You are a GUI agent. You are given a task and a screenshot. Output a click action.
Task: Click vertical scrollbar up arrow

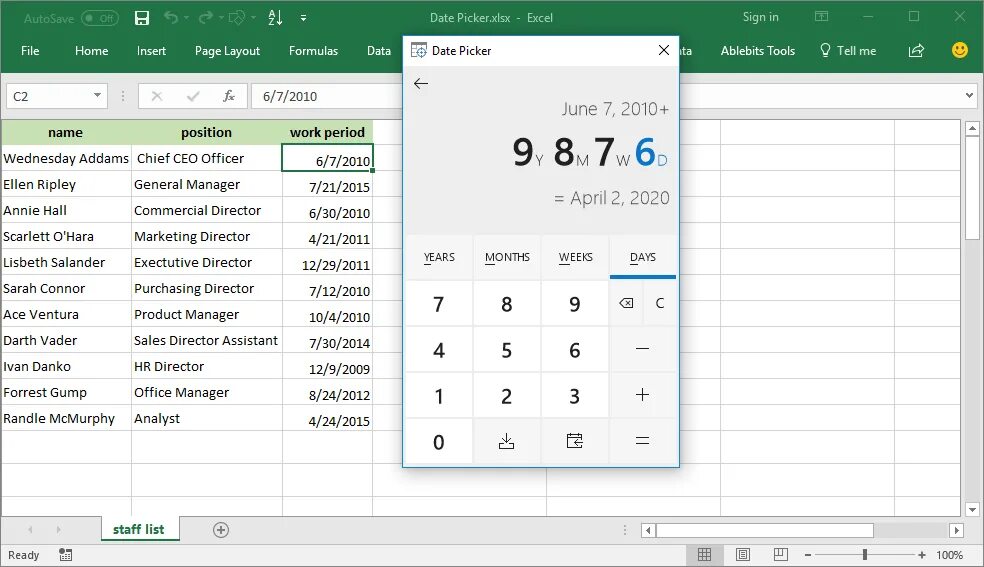972,129
